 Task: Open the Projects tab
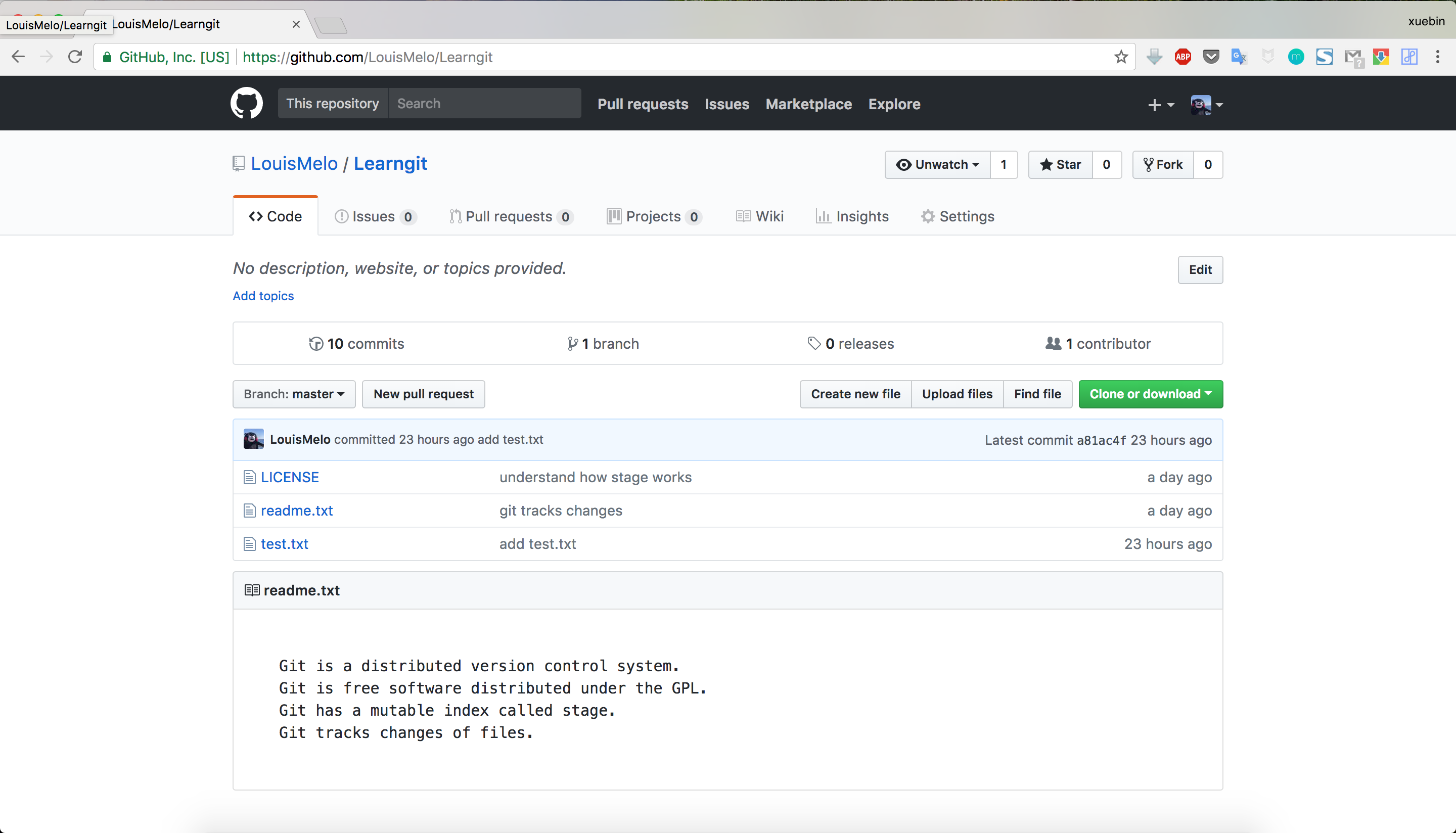click(654, 216)
